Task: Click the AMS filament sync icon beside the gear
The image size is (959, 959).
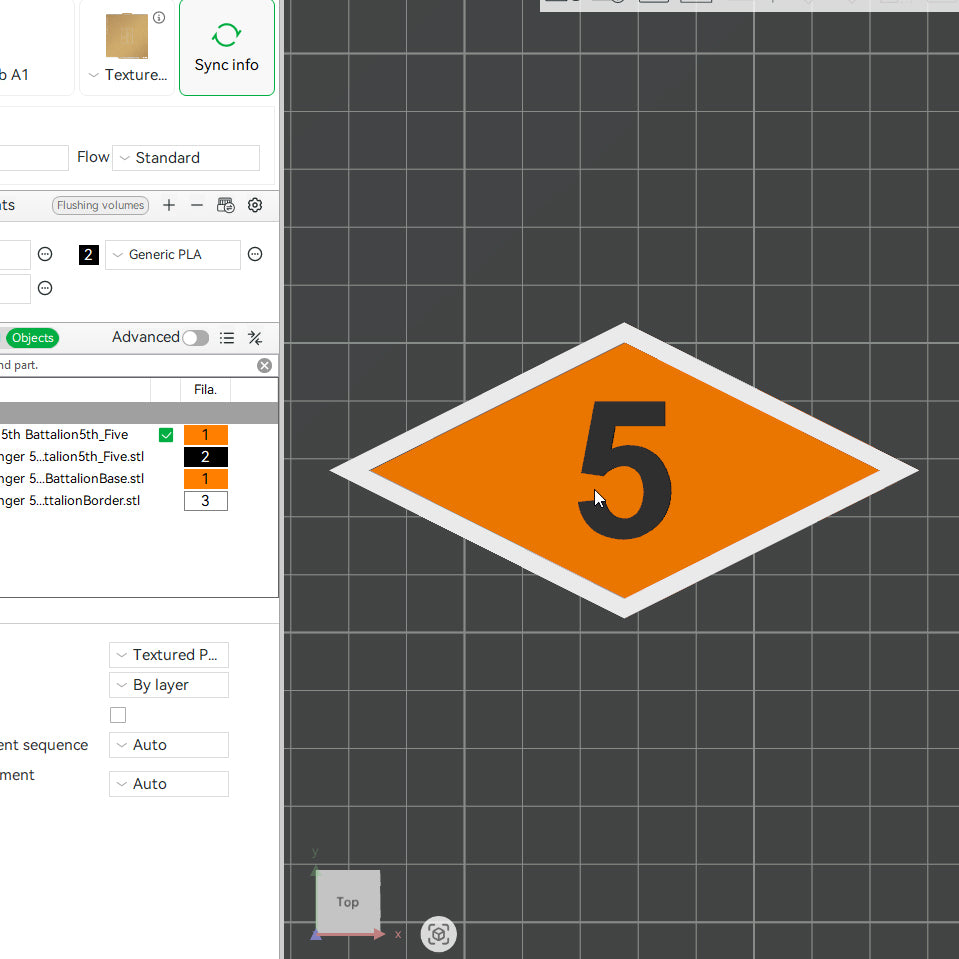Action: (x=226, y=205)
